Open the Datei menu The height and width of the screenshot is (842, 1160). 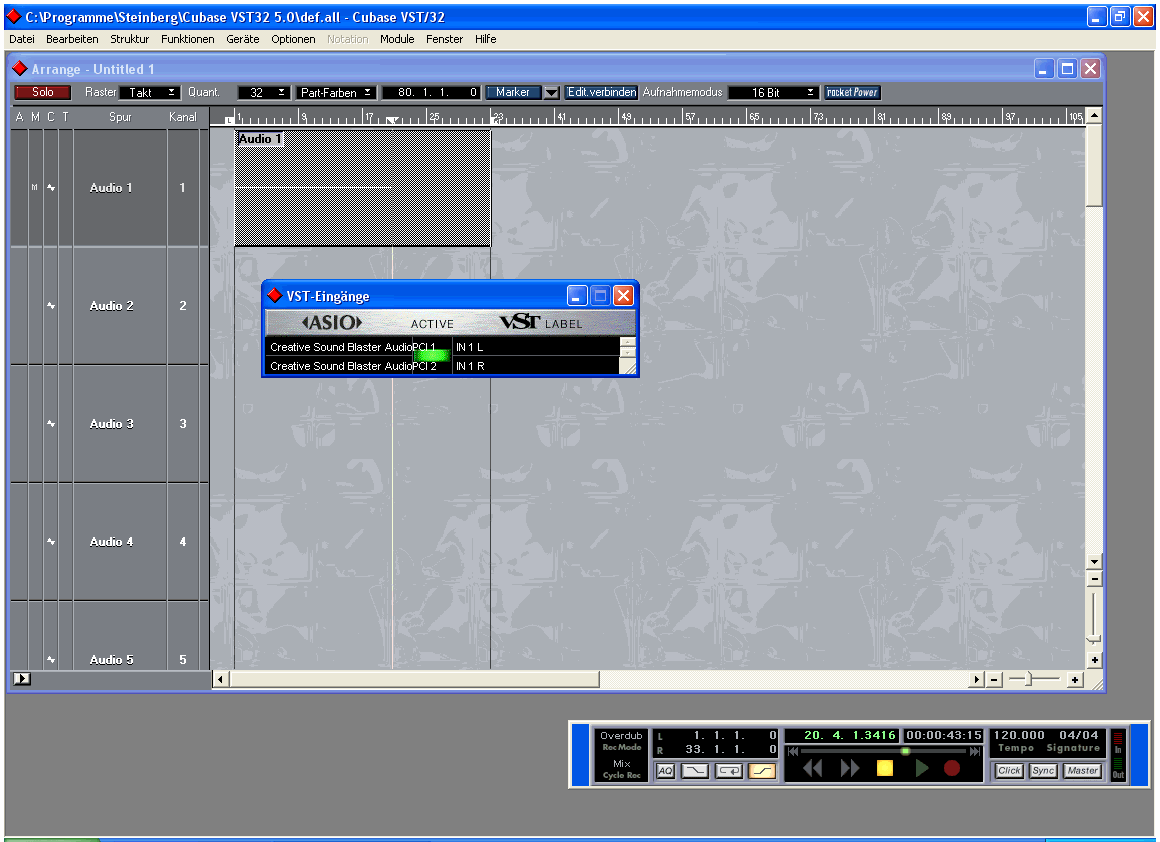coord(21,39)
